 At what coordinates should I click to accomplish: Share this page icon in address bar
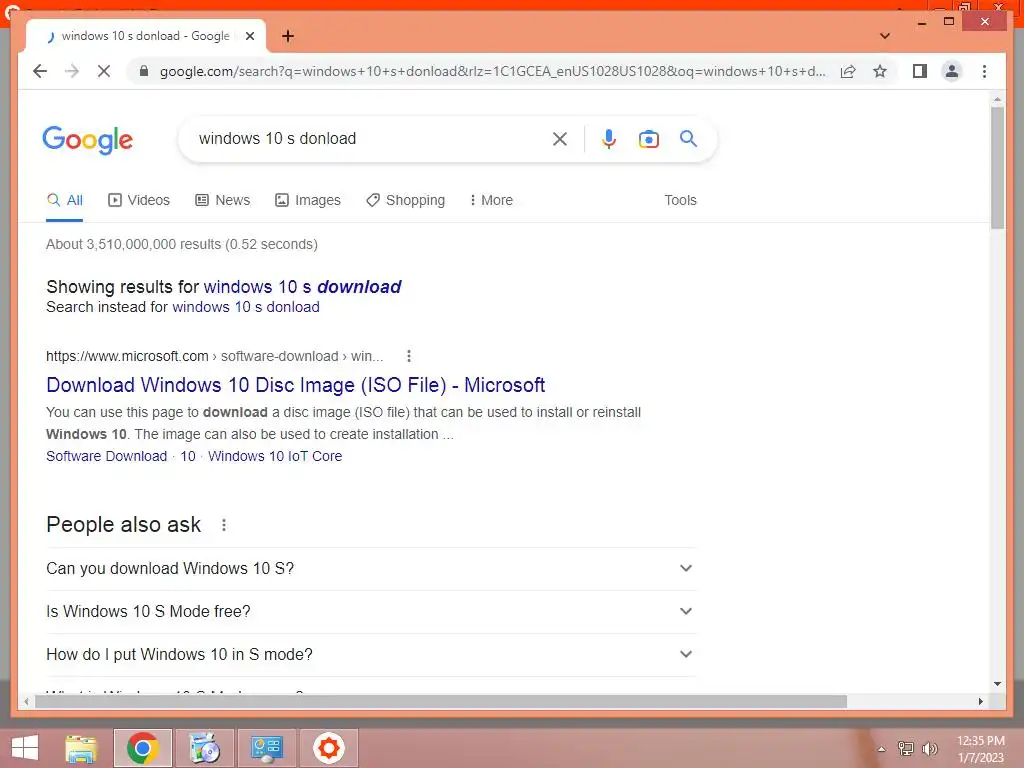848,71
